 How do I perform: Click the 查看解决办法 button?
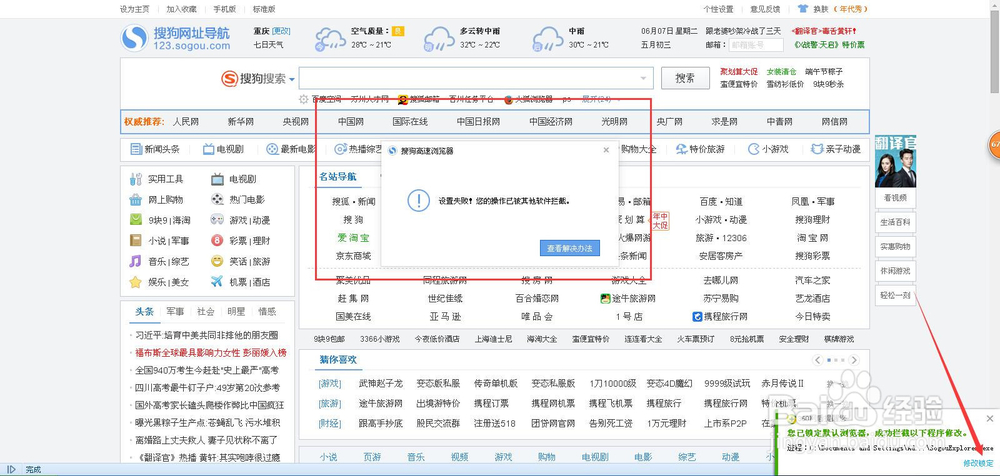click(x=570, y=248)
